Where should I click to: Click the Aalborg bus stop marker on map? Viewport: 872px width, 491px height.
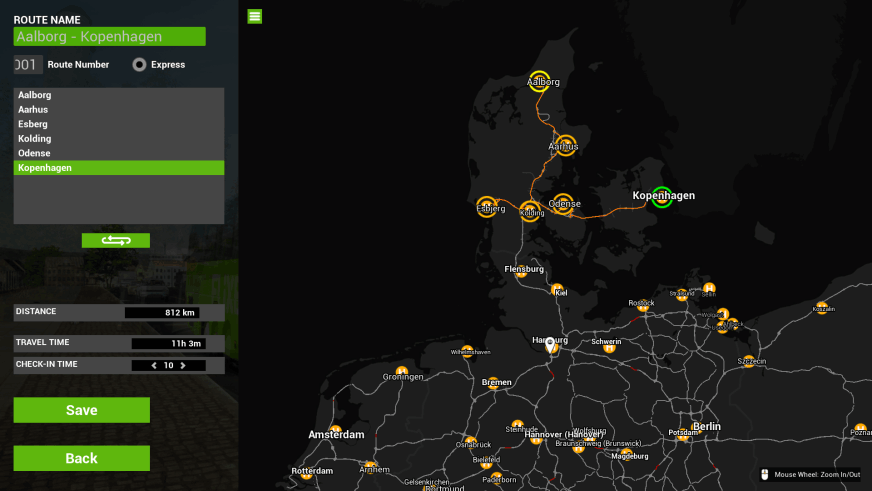(539, 81)
